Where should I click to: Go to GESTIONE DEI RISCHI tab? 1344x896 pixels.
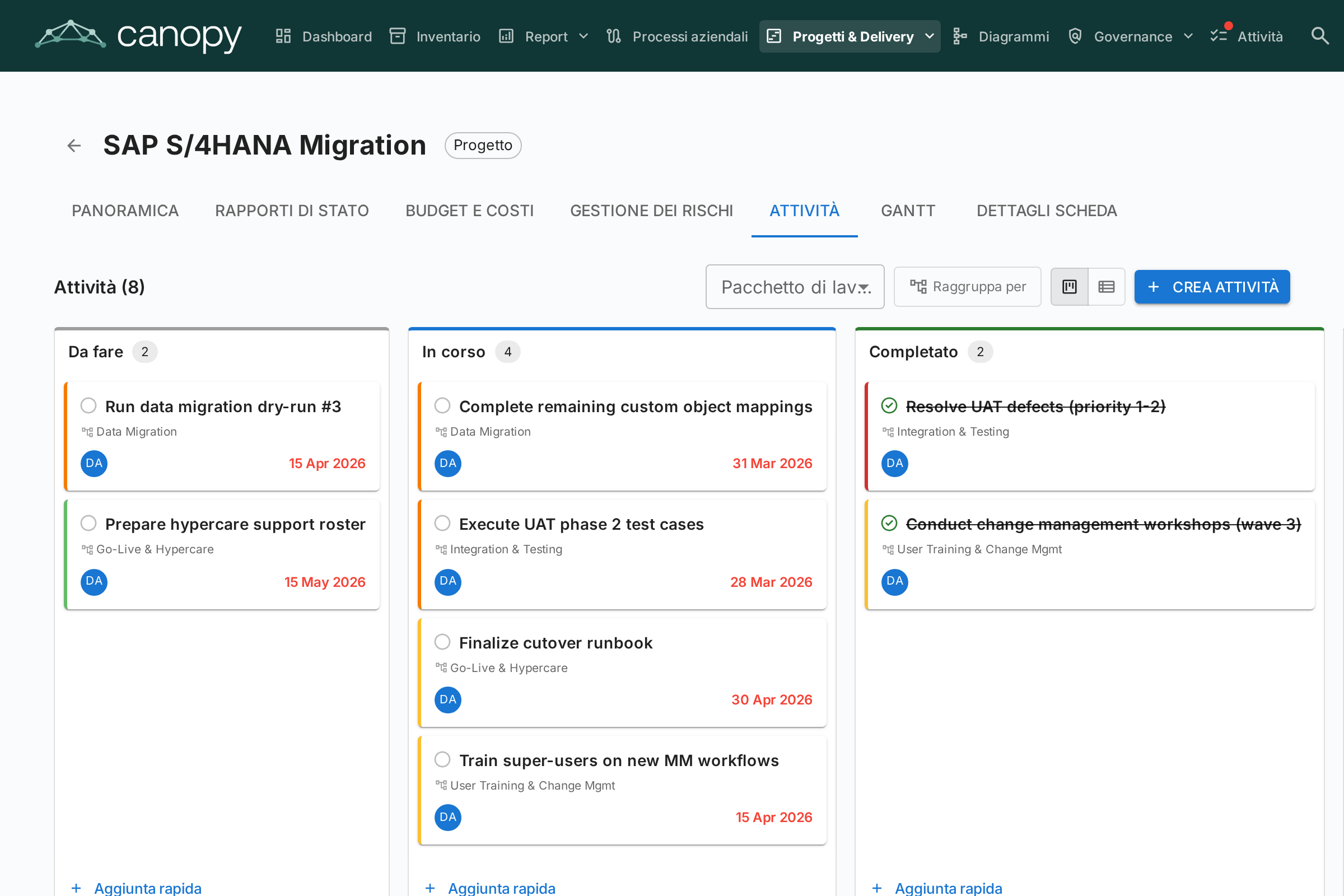pos(651,211)
